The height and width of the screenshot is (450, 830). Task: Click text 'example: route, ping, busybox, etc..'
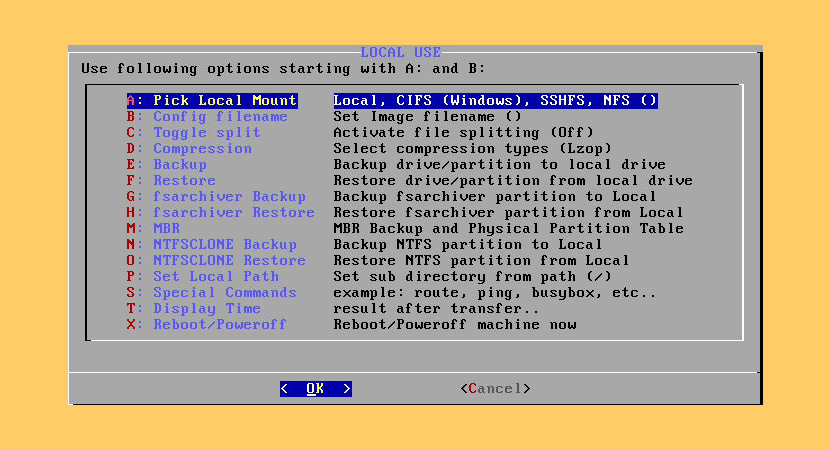(495, 292)
